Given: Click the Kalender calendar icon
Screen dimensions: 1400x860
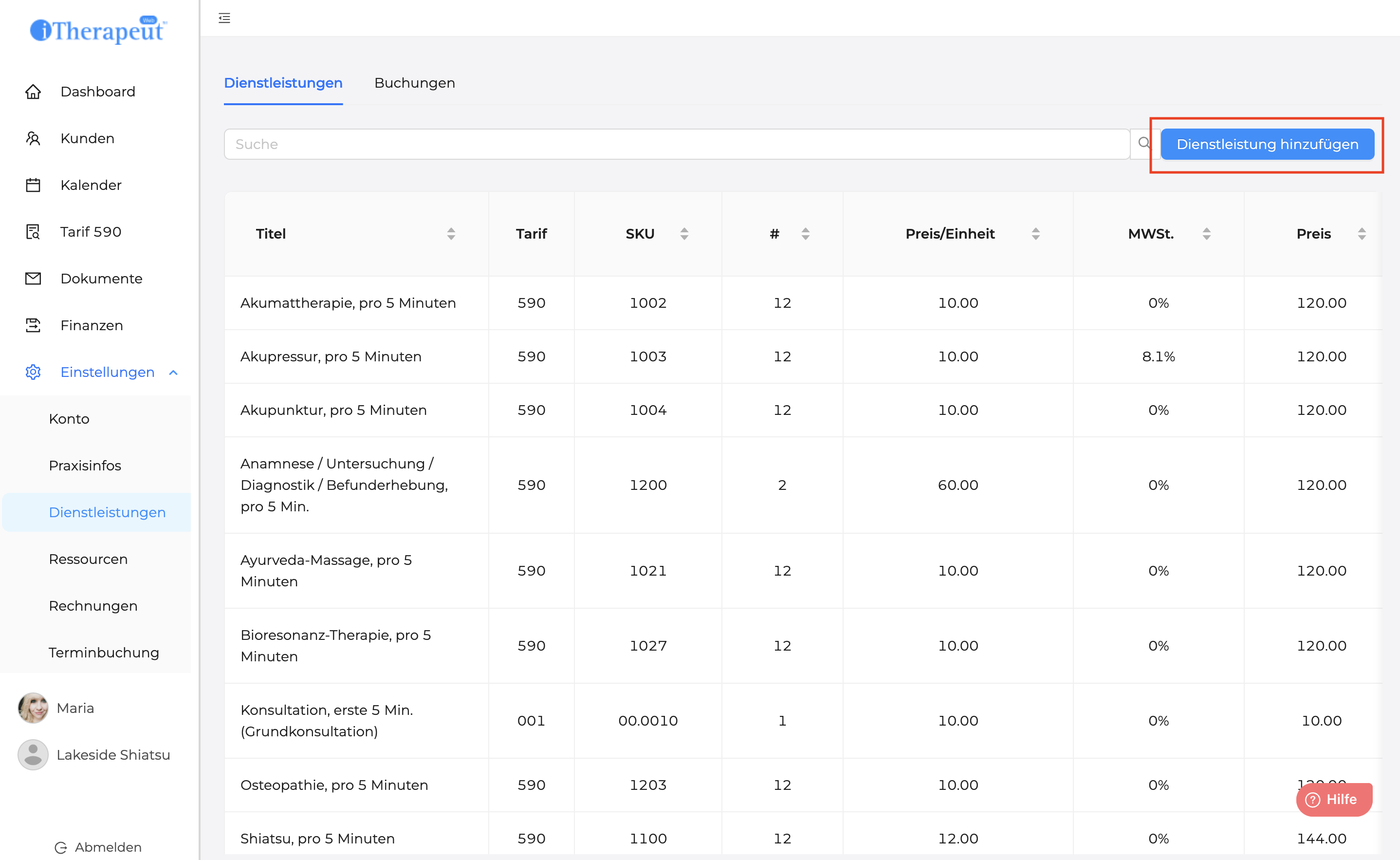Looking at the screenshot, I should (x=33, y=185).
